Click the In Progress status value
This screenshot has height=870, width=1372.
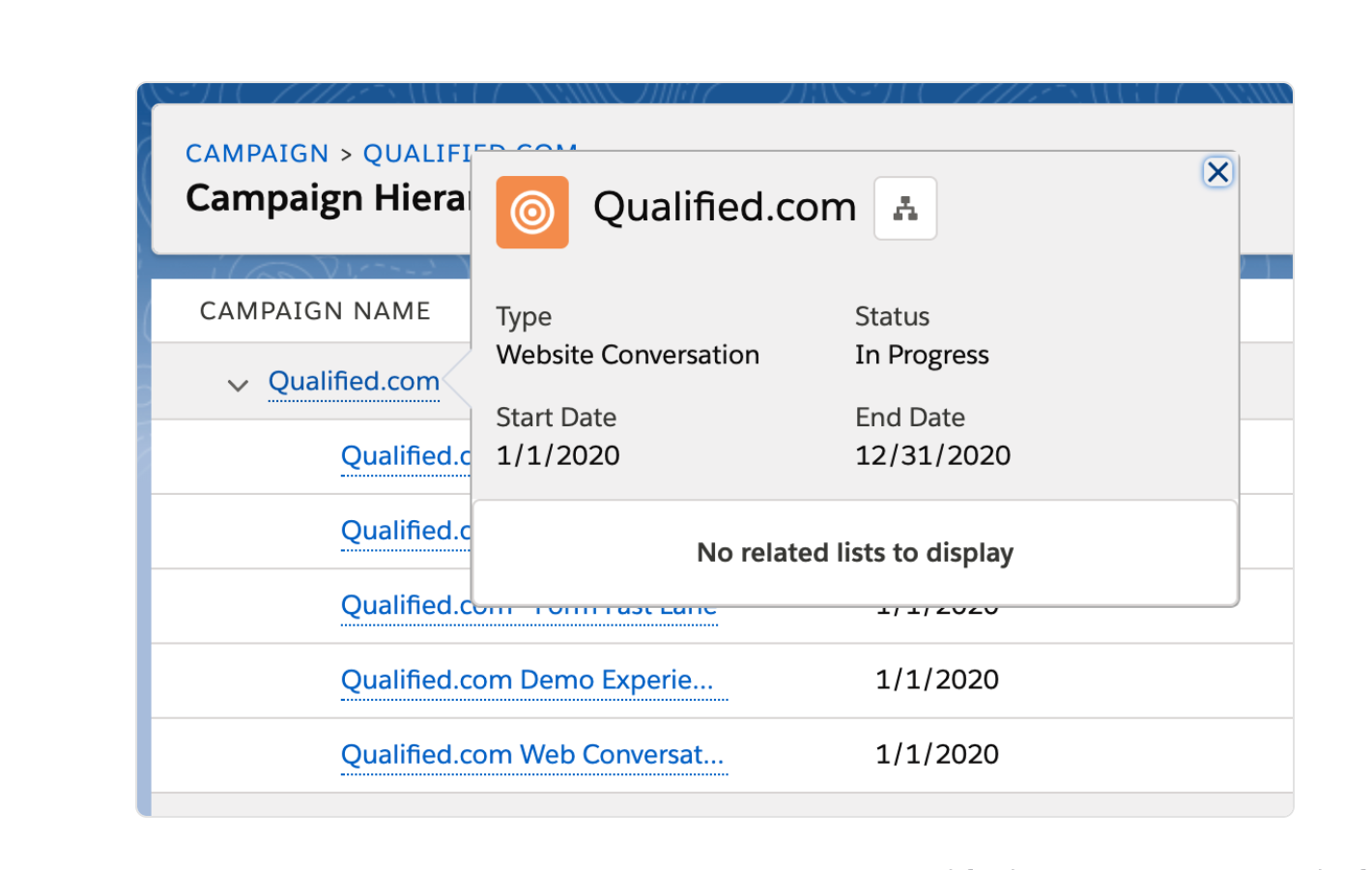(922, 355)
